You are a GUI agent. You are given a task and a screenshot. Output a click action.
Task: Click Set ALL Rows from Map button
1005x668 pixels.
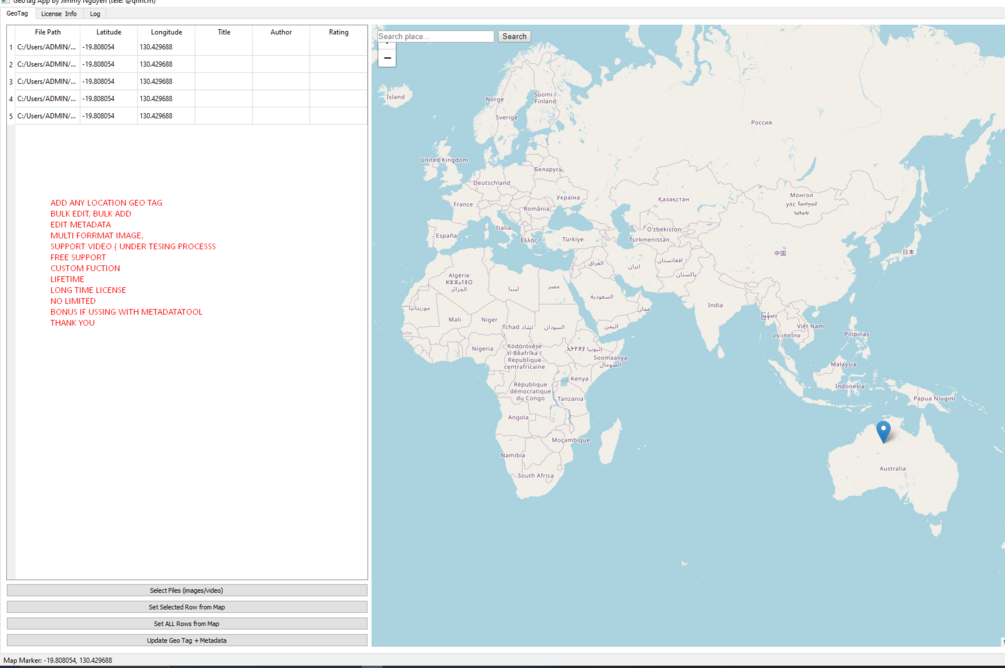tap(186, 623)
